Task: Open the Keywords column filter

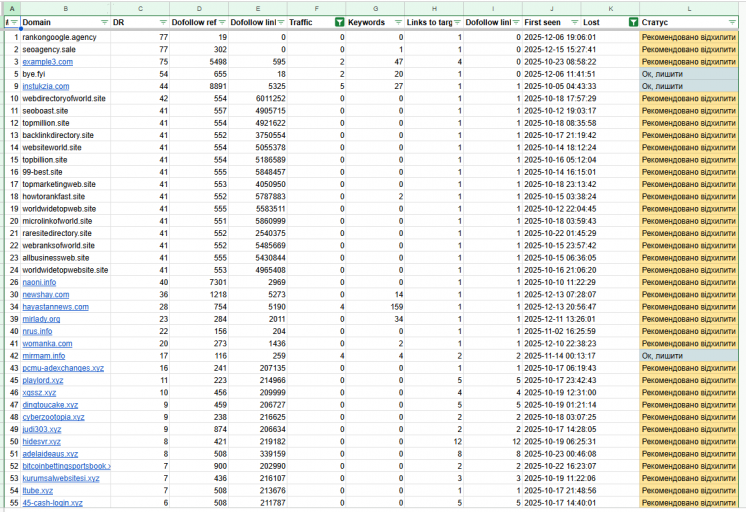Action: tap(398, 22)
